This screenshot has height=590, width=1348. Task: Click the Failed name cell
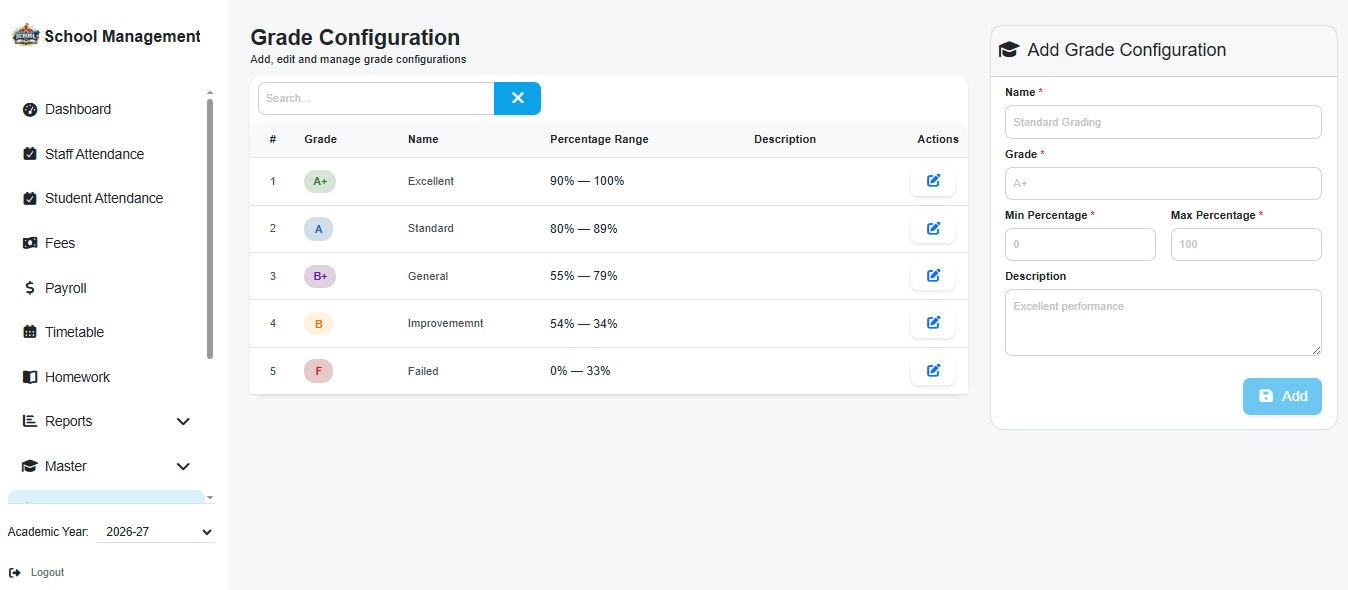pyautogui.click(x=423, y=371)
